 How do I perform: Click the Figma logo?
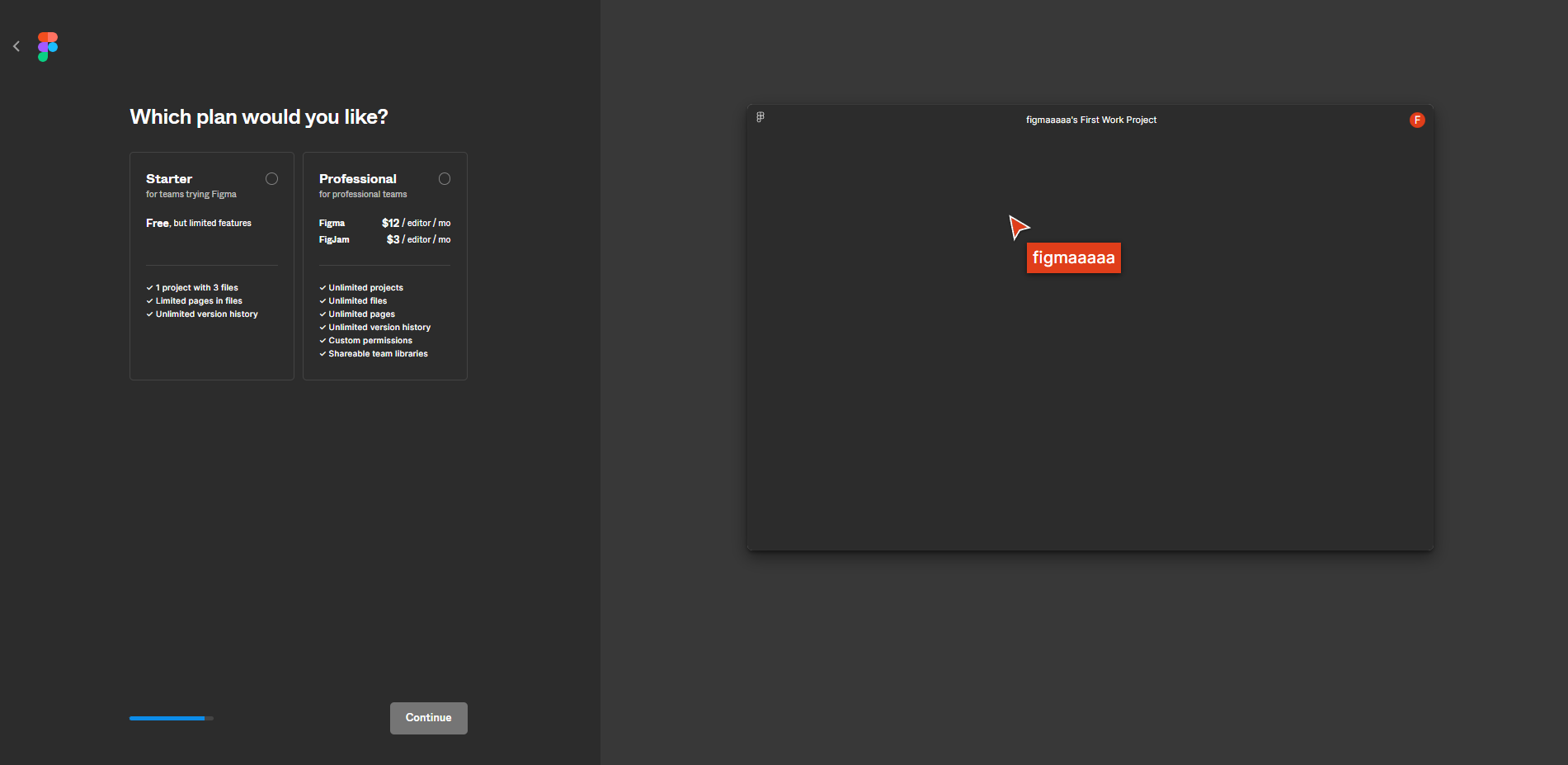[x=48, y=47]
